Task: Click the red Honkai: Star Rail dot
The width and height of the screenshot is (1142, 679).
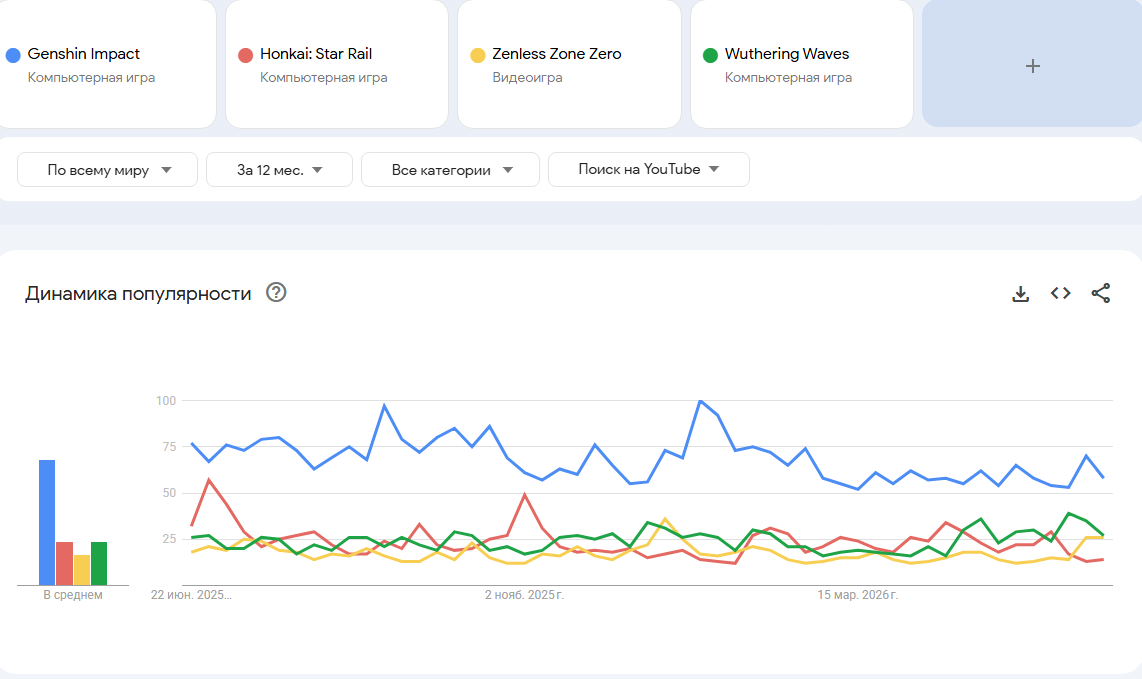Action: click(x=245, y=55)
